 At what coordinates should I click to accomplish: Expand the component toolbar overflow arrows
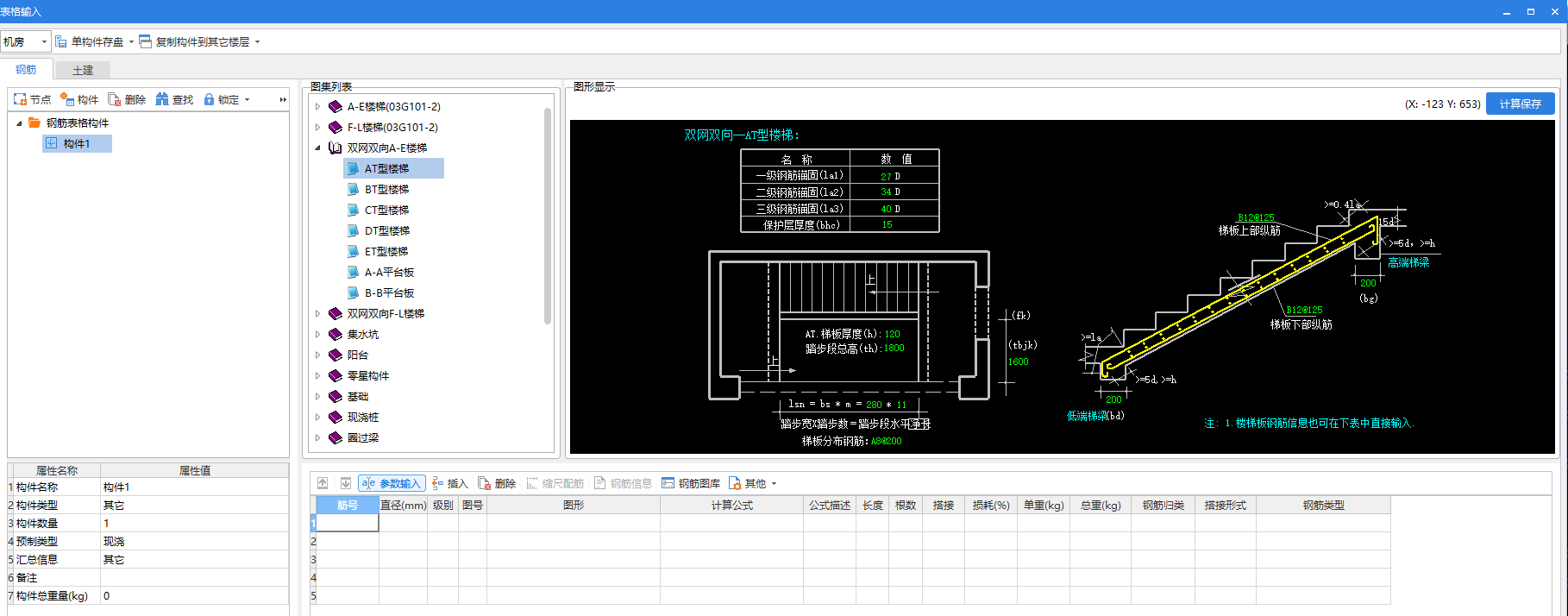coord(283,100)
